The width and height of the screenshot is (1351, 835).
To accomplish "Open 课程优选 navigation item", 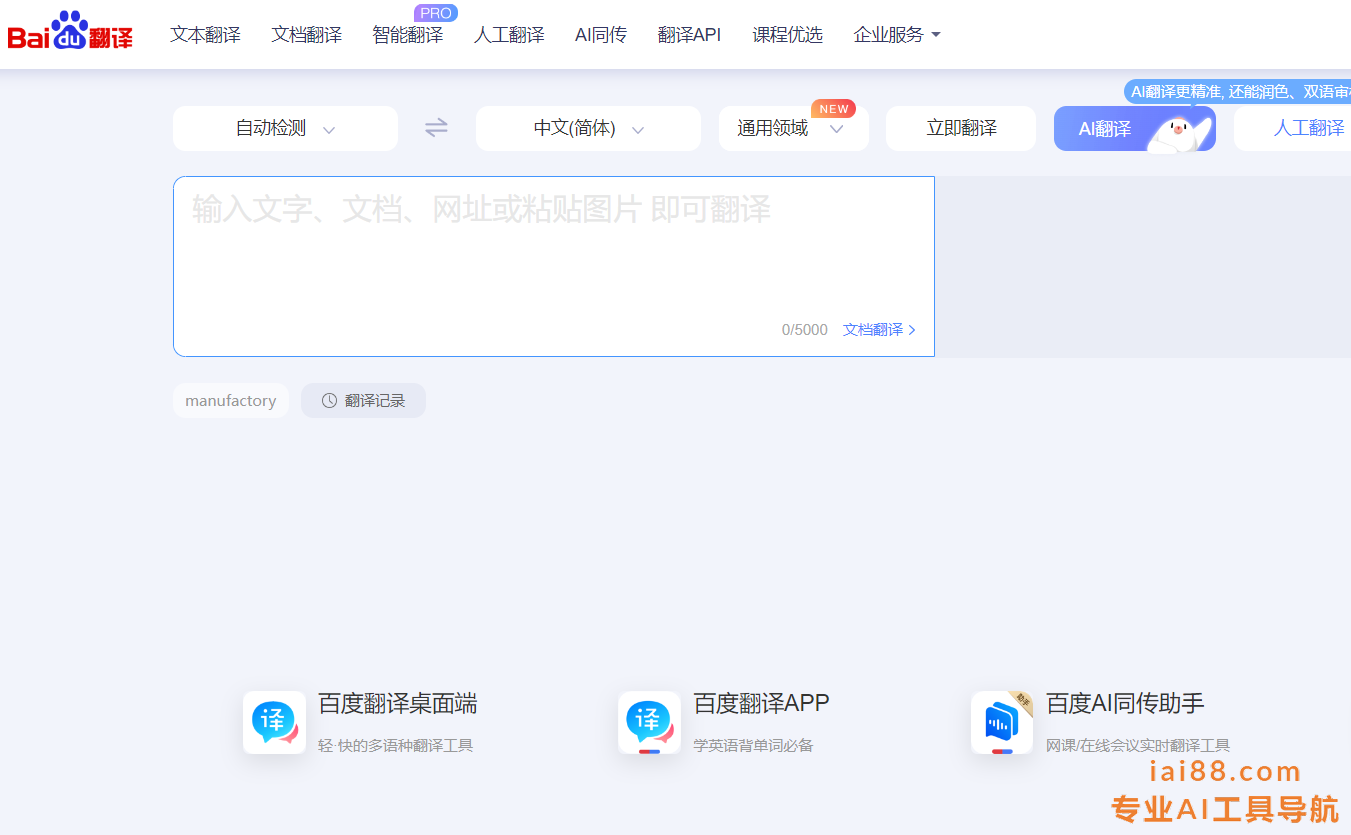I will click(x=787, y=35).
